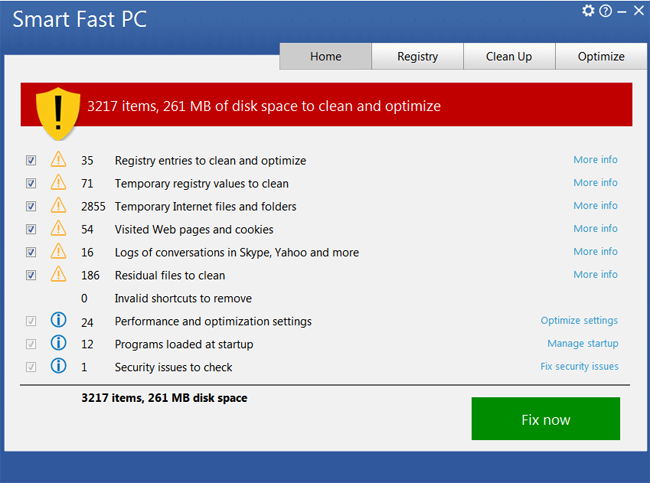650x483 pixels.
Task: Click warning icon next to Temporary Internet files
Action: pos(58,206)
